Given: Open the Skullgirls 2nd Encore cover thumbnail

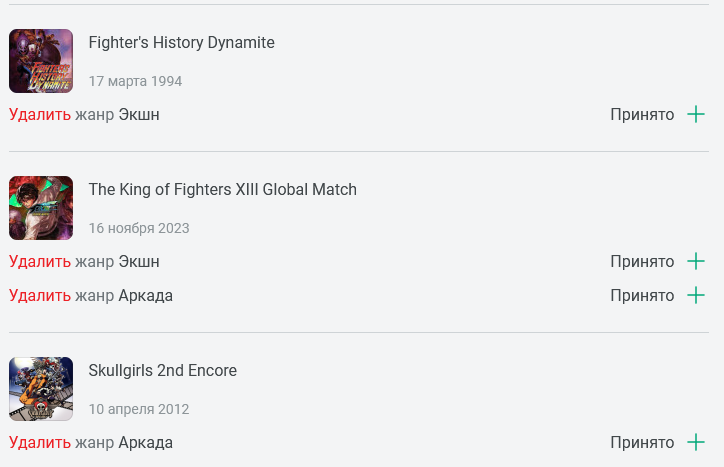Looking at the screenshot, I should (41, 389).
